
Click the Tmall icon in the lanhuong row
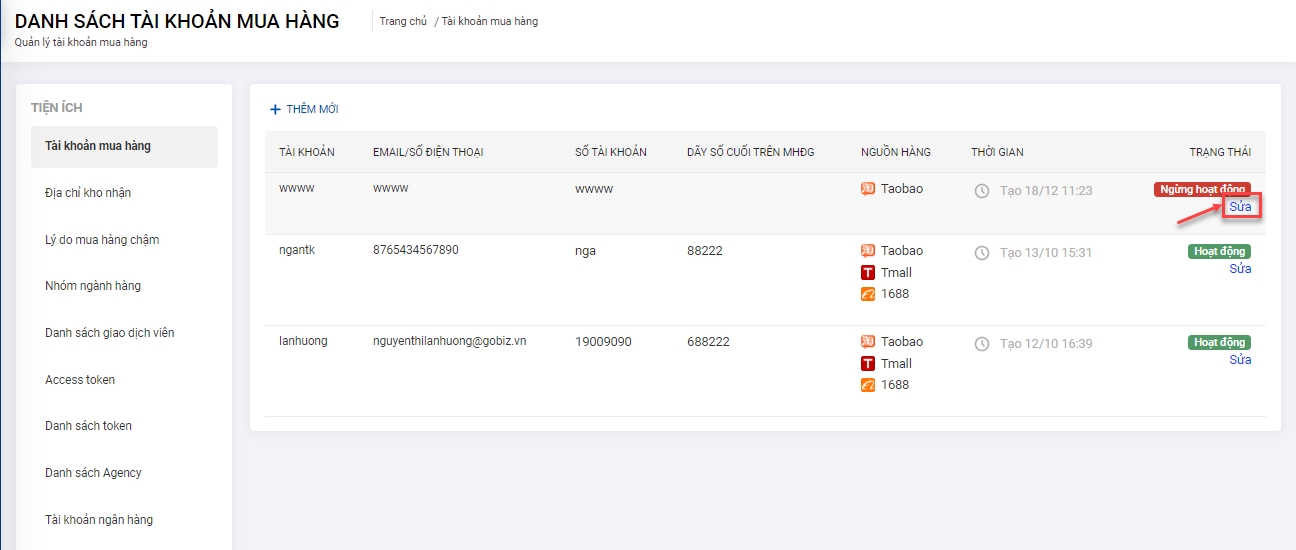tap(868, 363)
